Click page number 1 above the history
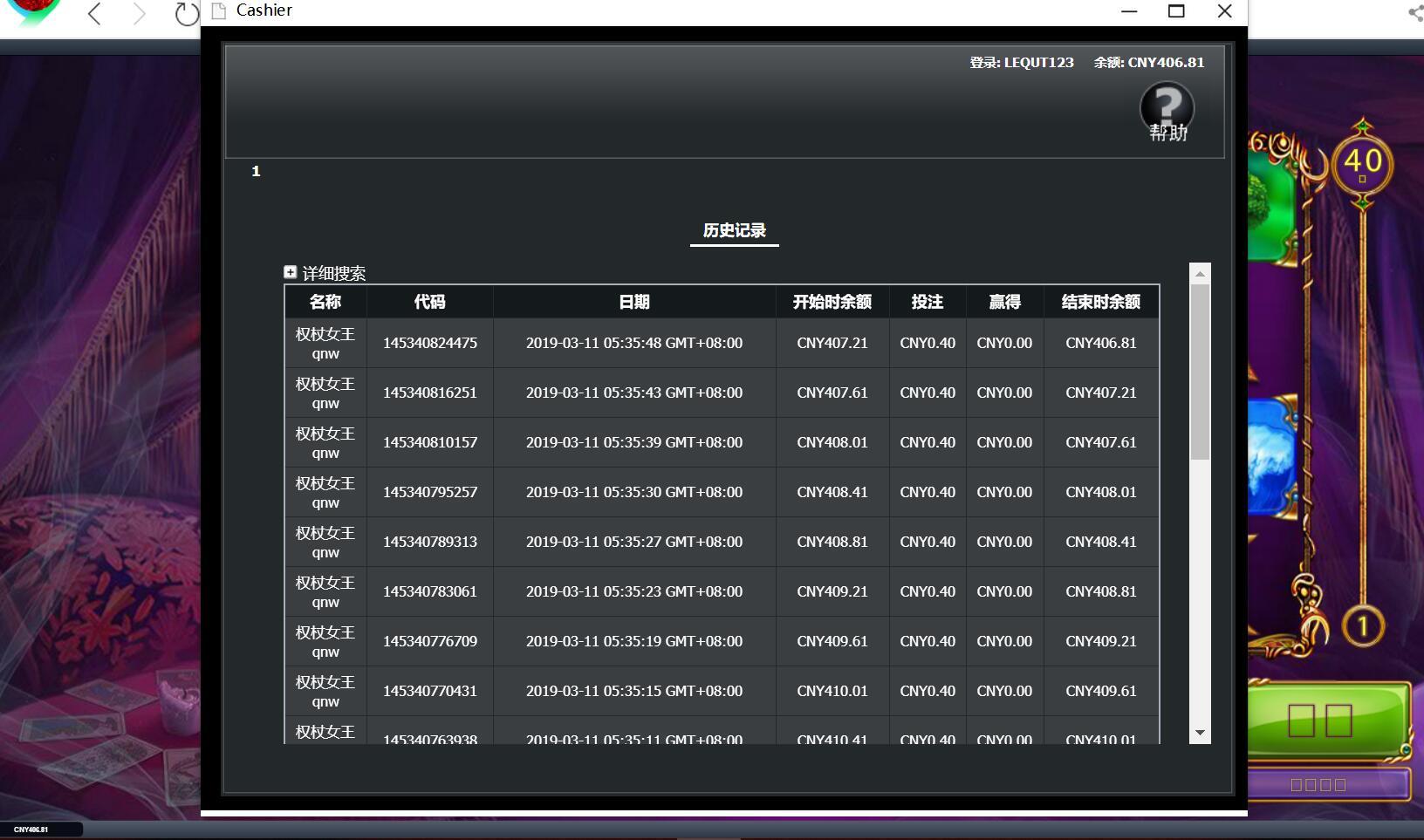The width and height of the screenshot is (1424, 840). pyautogui.click(x=256, y=171)
